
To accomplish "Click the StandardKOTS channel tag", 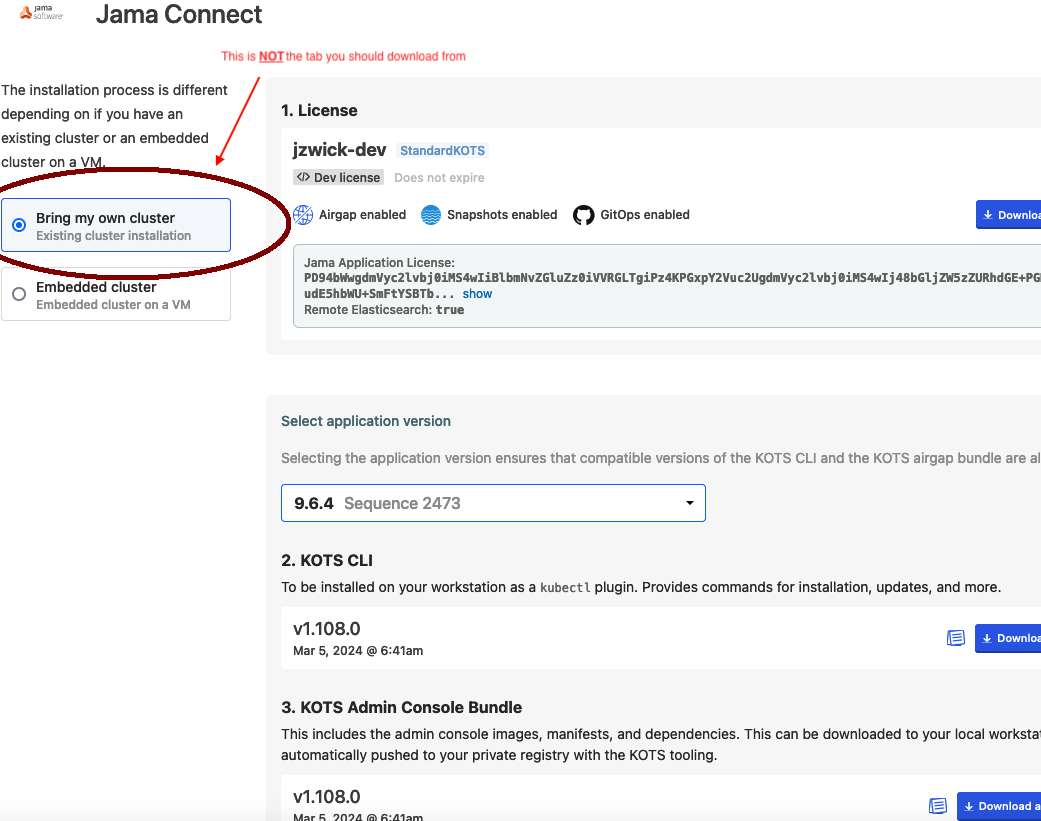I will tap(442, 151).
